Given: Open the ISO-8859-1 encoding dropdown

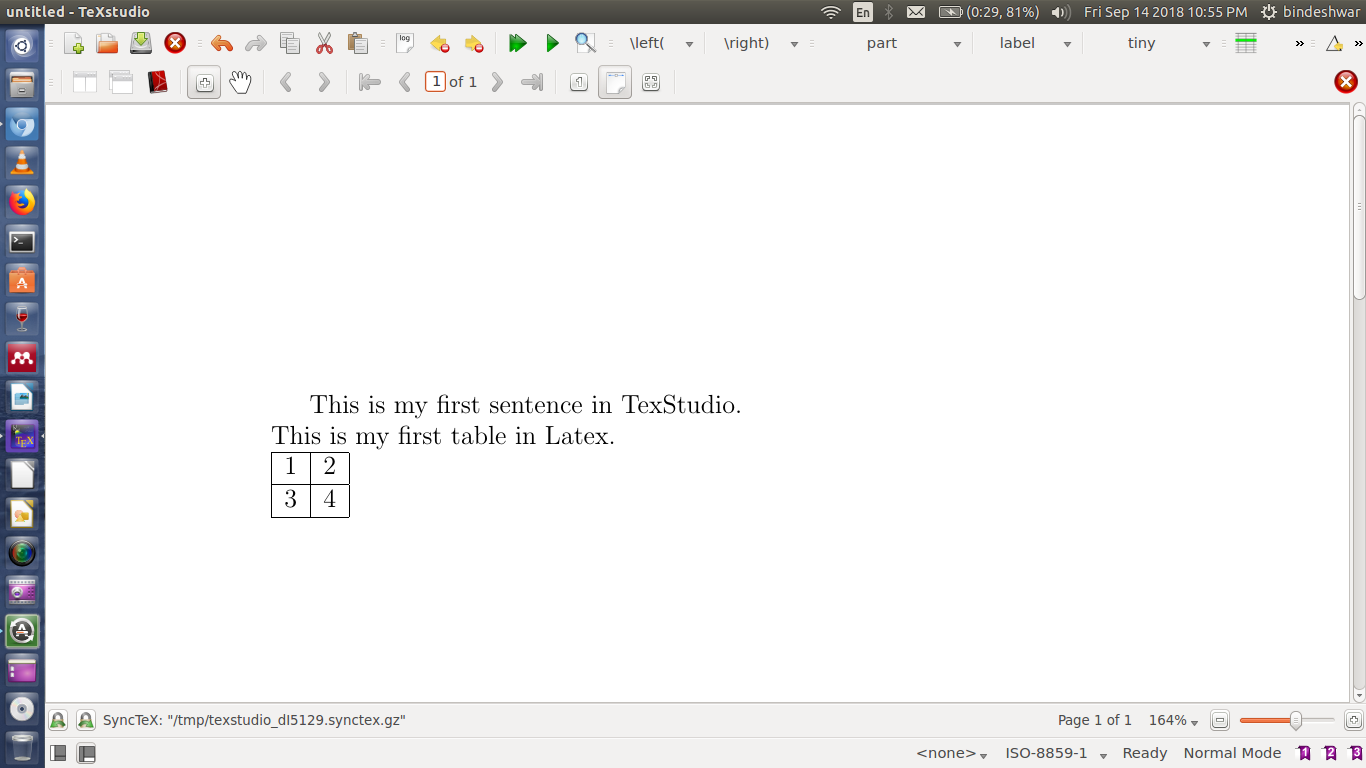Looking at the screenshot, I should pos(1056,753).
